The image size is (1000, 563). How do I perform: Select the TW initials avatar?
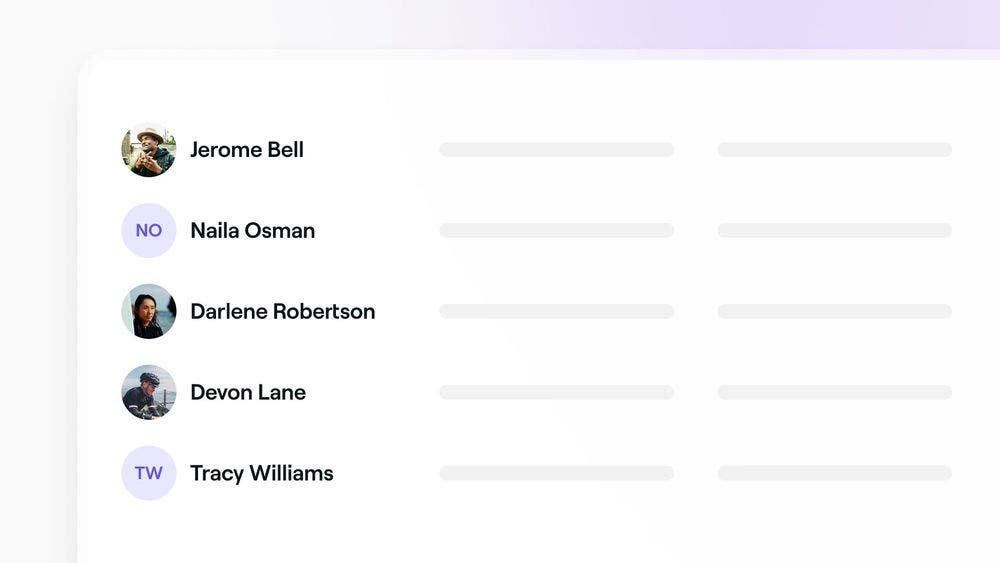click(x=148, y=473)
